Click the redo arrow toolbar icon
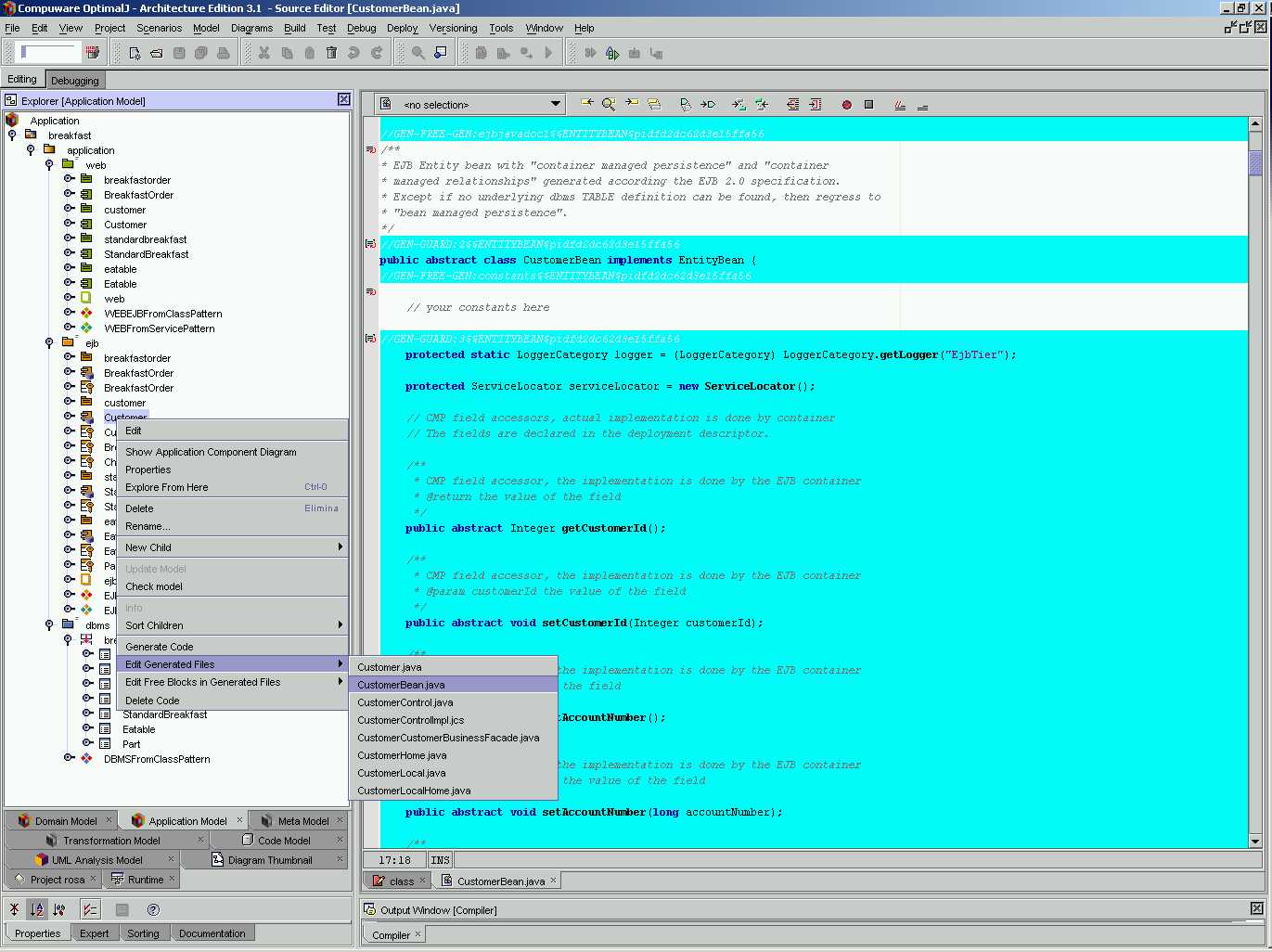The image size is (1272, 952). tap(377, 53)
